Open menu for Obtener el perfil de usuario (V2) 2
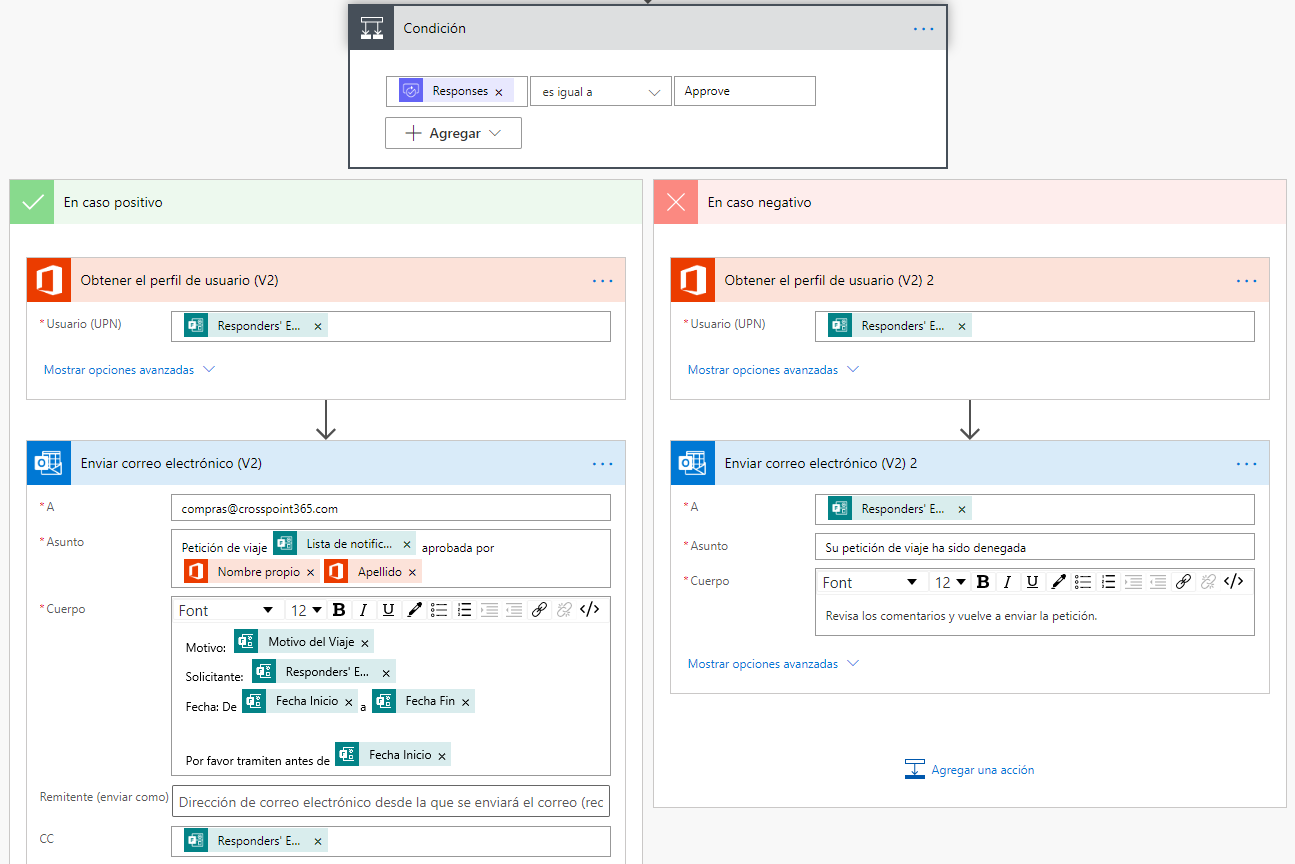1295x864 pixels. tap(1246, 281)
